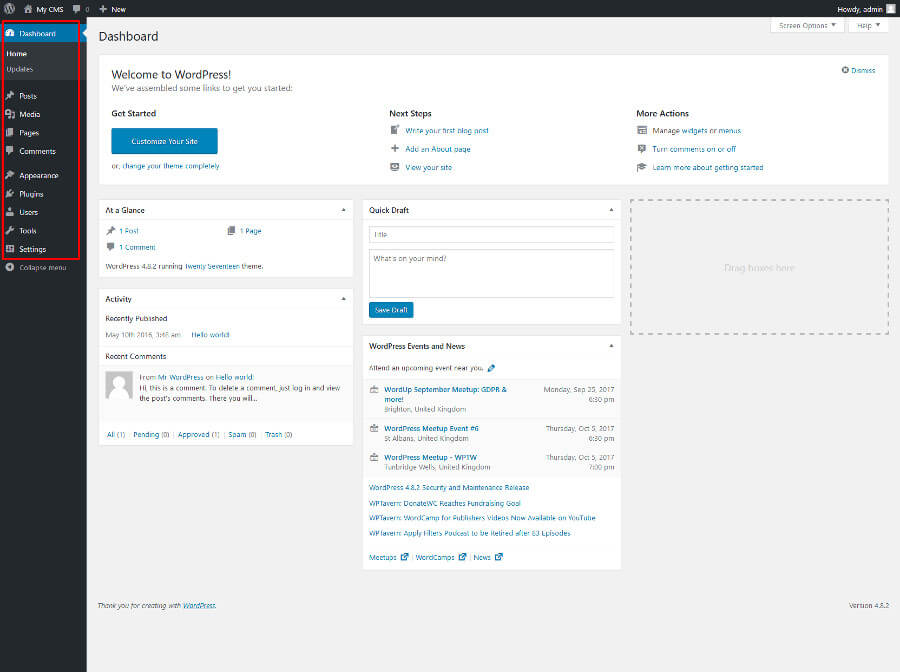900x672 pixels.
Task: Collapse the Quick Draft panel
Action: point(611,210)
